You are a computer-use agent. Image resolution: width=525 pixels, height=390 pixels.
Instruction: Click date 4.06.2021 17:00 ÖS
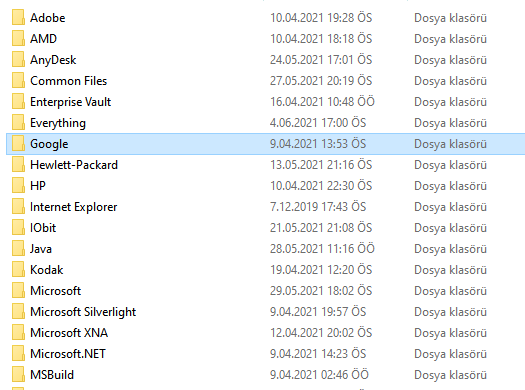click(x=318, y=123)
